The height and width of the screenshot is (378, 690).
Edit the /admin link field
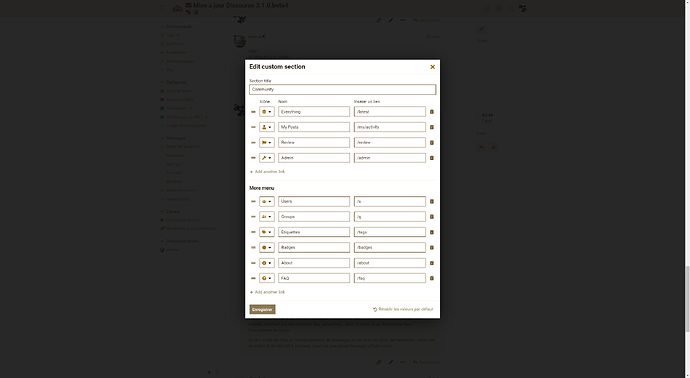tap(390, 158)
